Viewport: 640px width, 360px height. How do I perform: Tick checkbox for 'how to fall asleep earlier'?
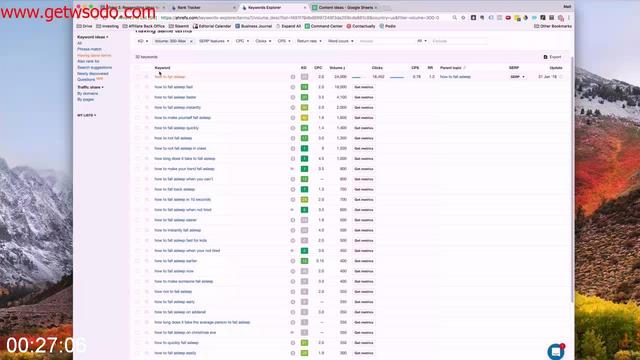138,261
